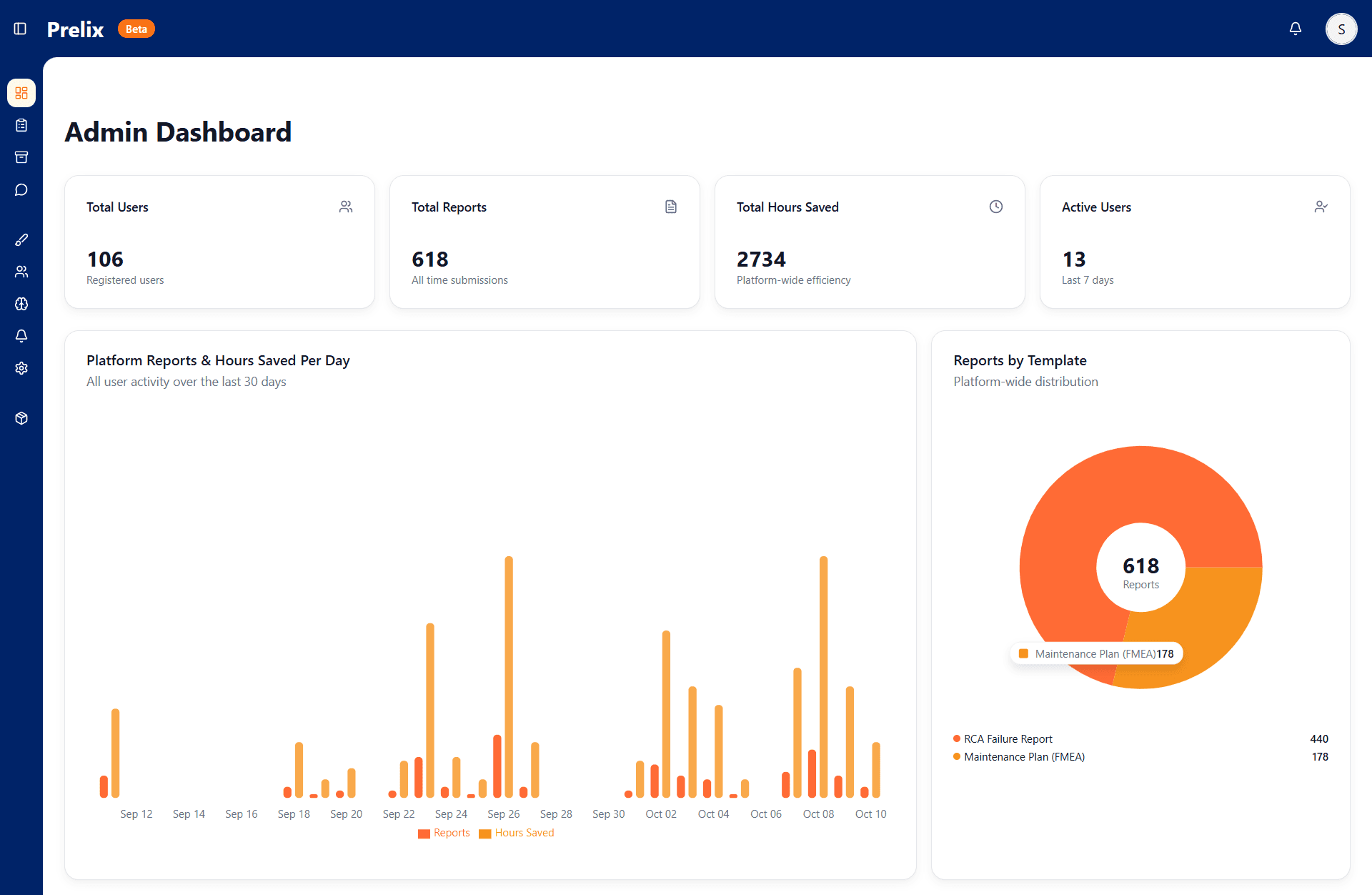Toggle the sidebar with the collapse panel icon

point(20,29)
